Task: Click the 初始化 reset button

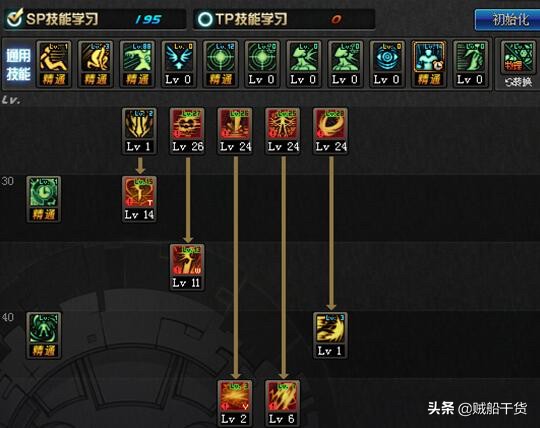Action: [x=508, y=20]
